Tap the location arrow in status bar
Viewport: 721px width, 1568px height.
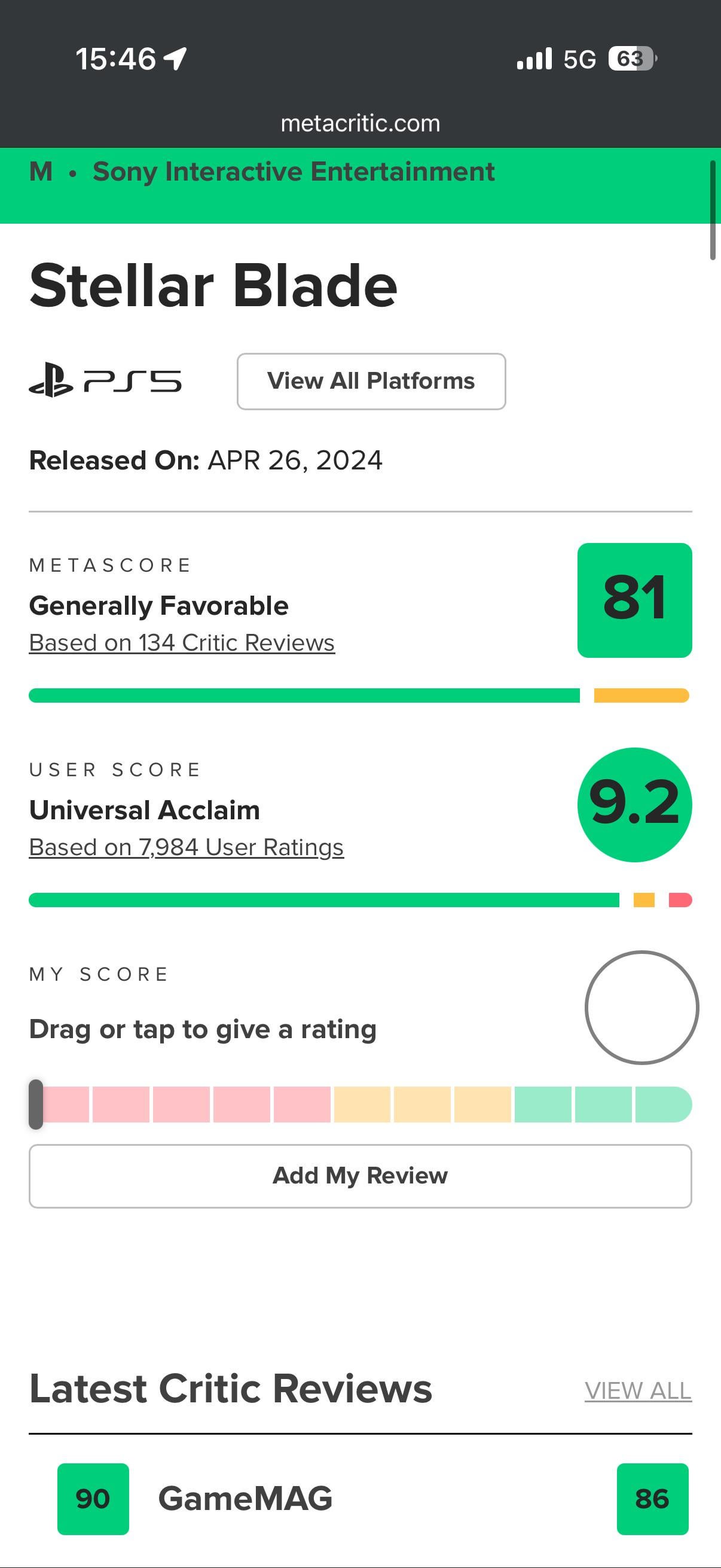click(175, 59)
